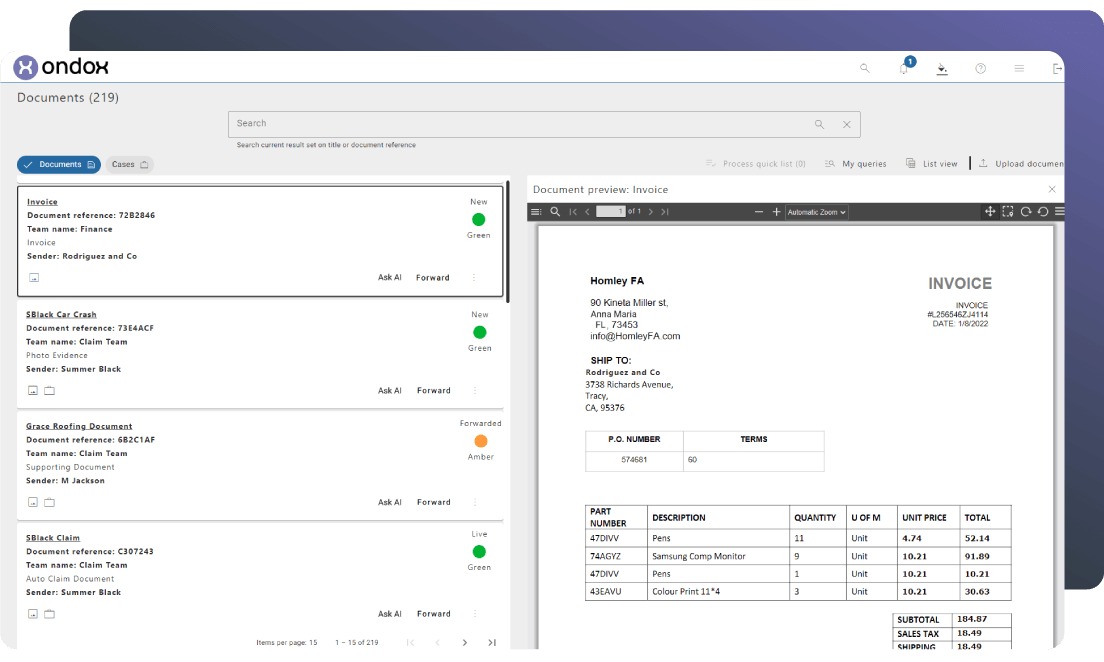This screenshot has height=662, width=1104.
Task: Go to previous page of documents
Action: [438, 642]
